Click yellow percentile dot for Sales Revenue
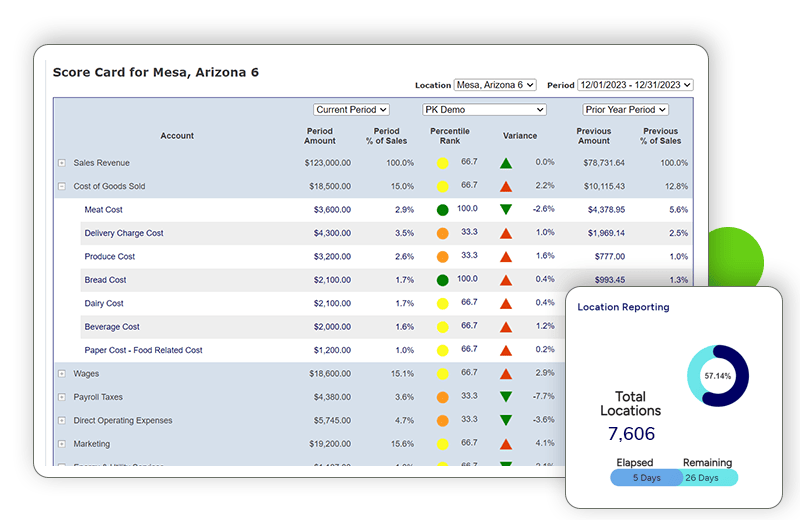Screen dimensions: 800x520 pyautogui.click(x=442, y=163)
